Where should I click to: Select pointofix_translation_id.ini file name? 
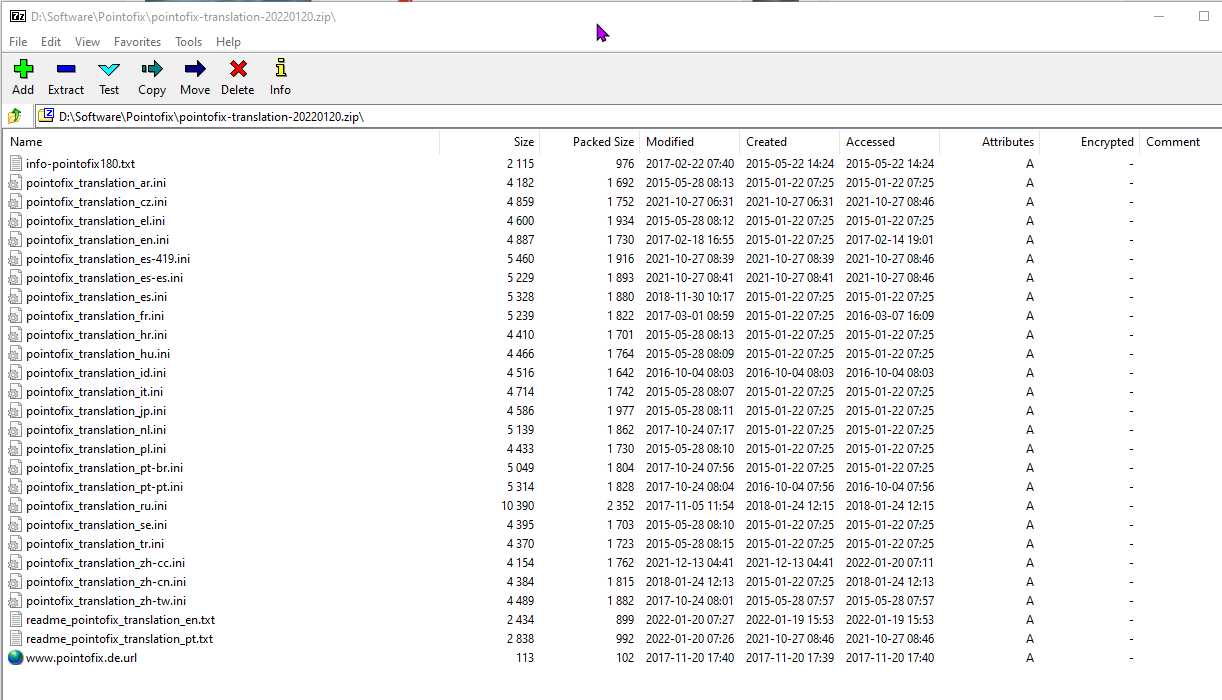point(96,372)
